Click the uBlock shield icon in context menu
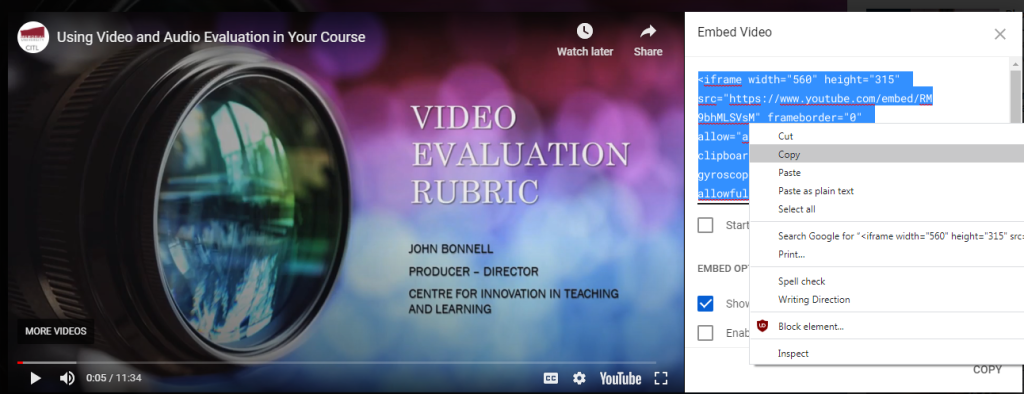The image size is (1024, 394). tap(762, 326)
